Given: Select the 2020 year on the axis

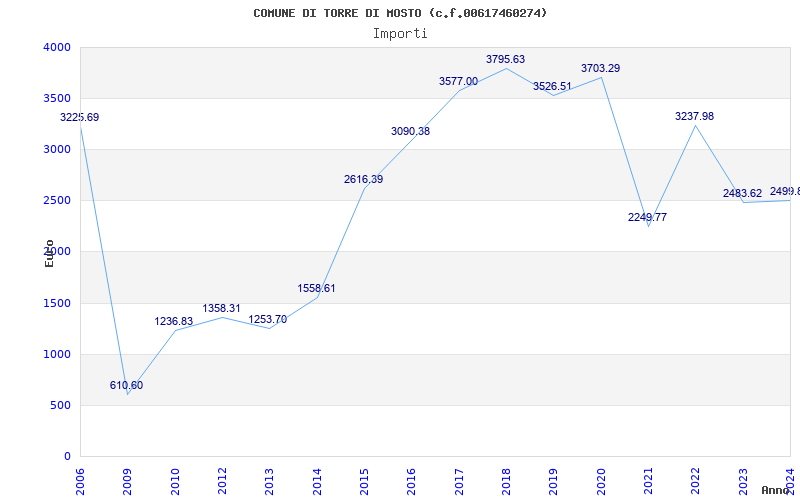Looking at the screenshot, I should tap(602, 482).
